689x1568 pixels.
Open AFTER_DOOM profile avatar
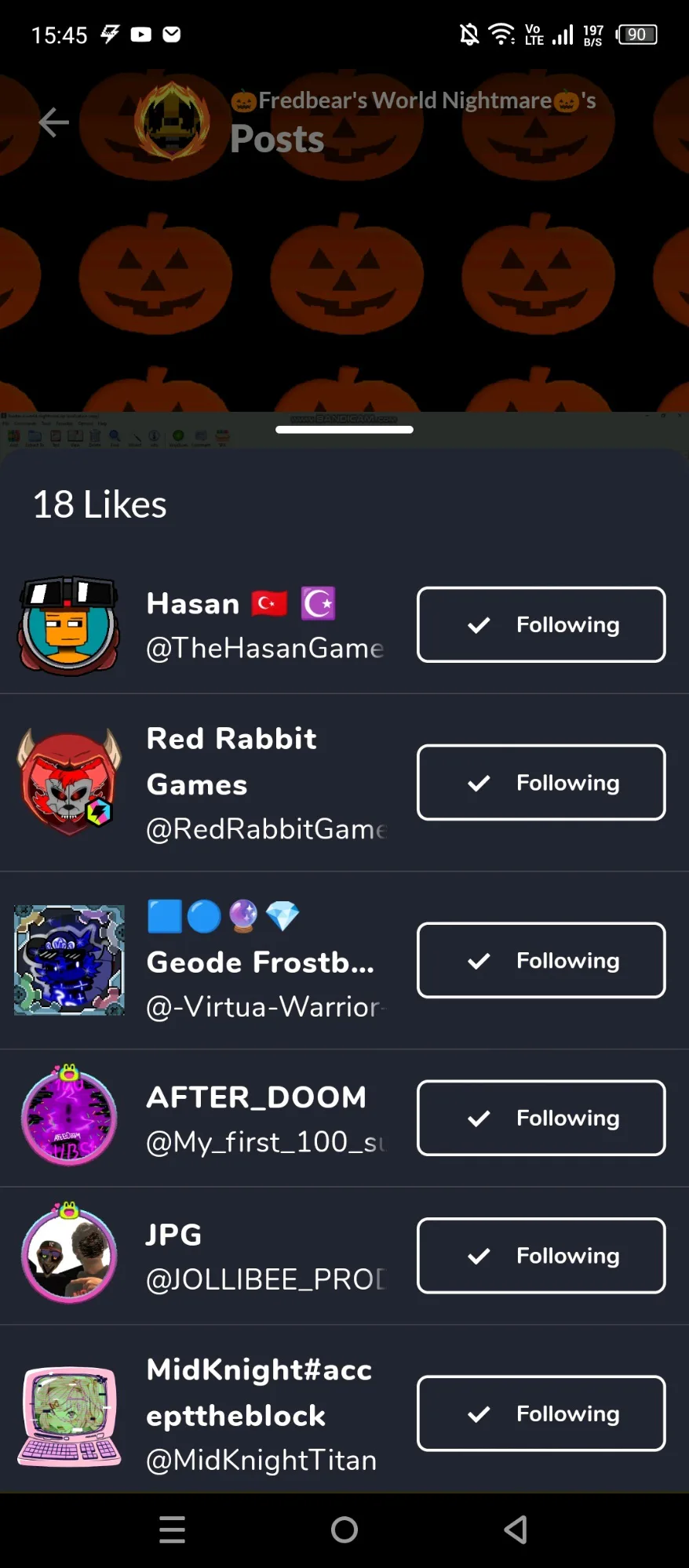point(70,1117)
